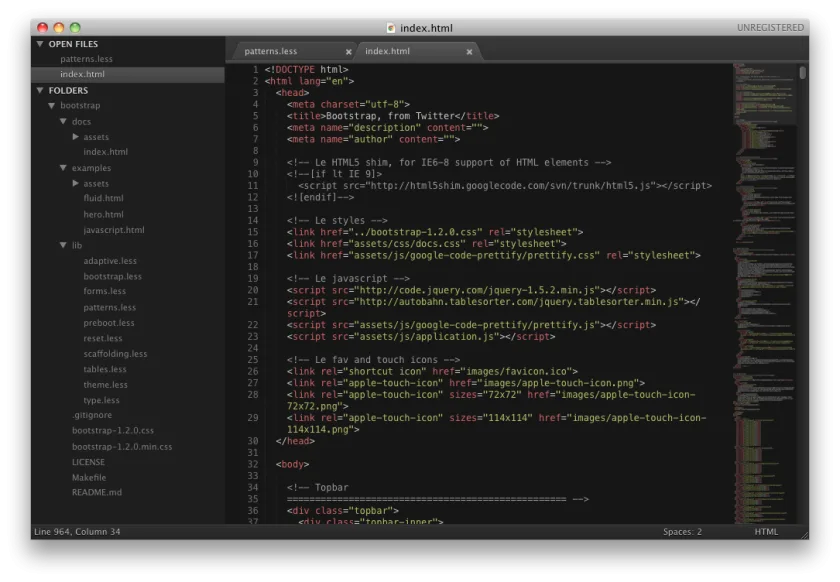Click the "Le javascript" comment line

[x=348, y=279]
